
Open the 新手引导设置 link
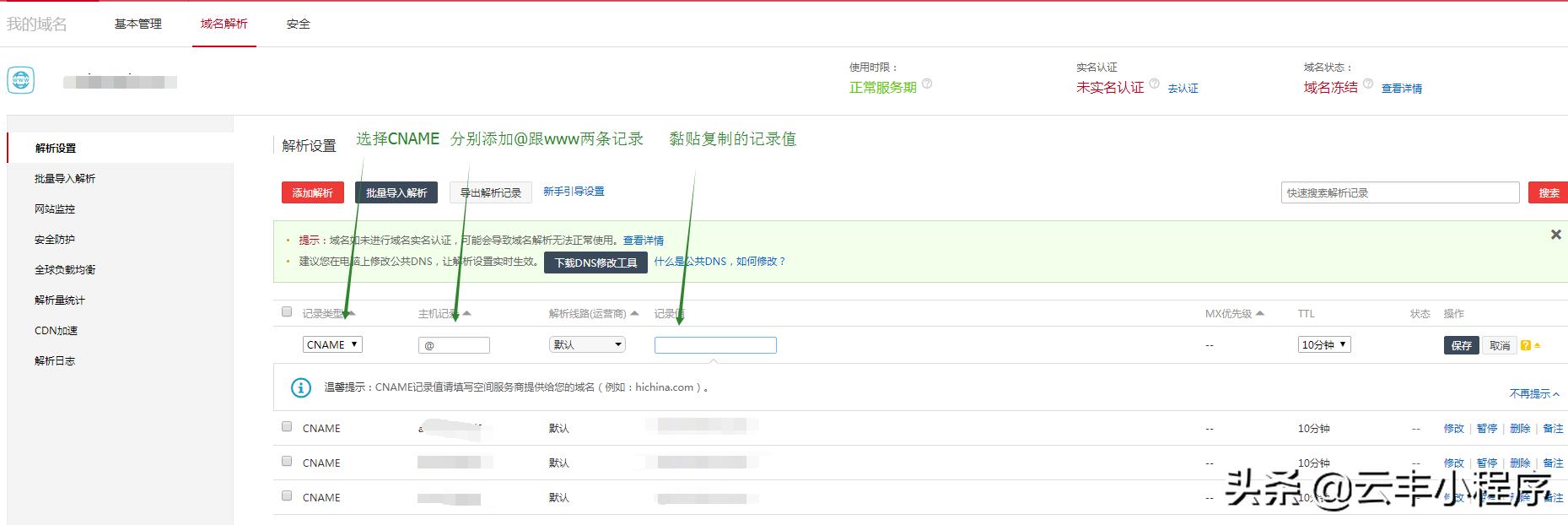click(x=574, y=192)
